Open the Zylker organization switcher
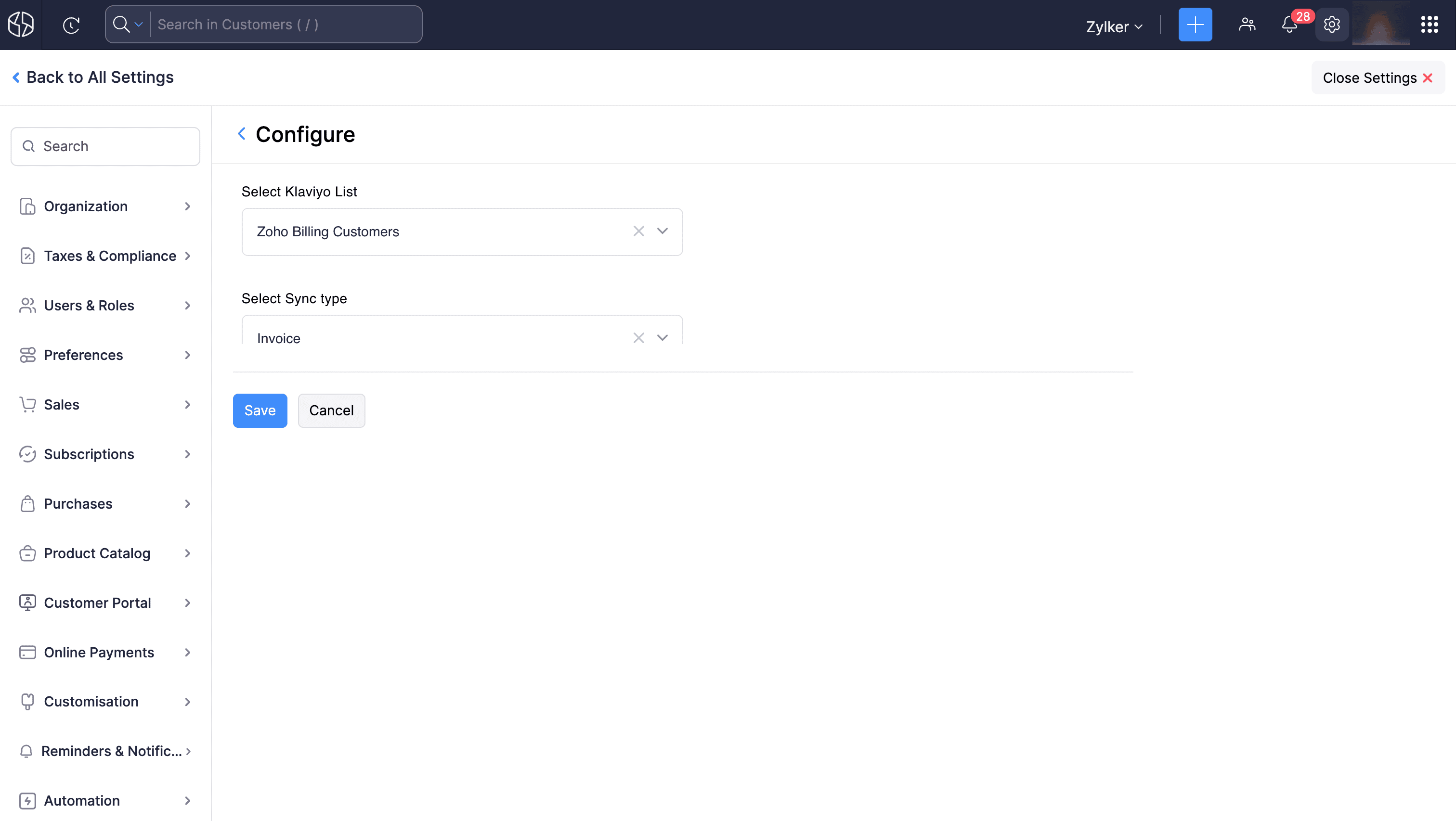Viewport: 1456px width, 821px height. pyautogui.click(x=1114, y=26)
